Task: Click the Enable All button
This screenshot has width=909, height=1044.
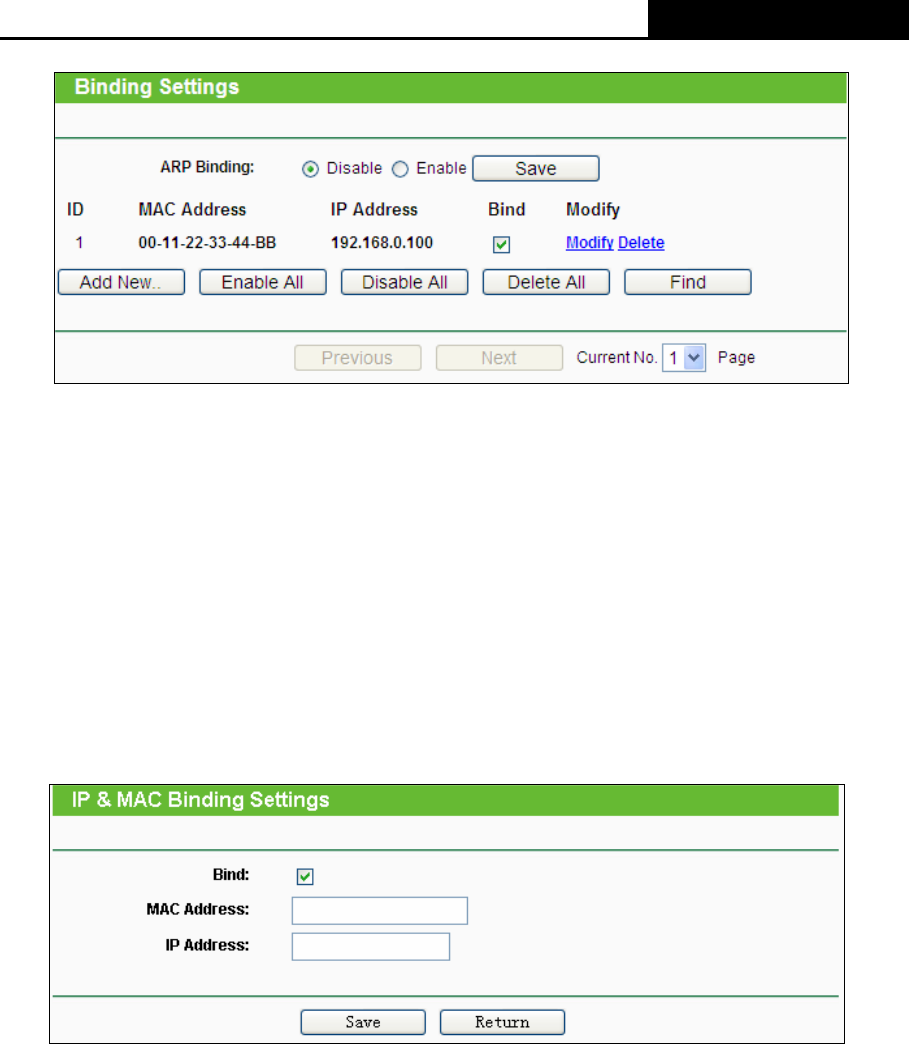Action: click(263, 282)
